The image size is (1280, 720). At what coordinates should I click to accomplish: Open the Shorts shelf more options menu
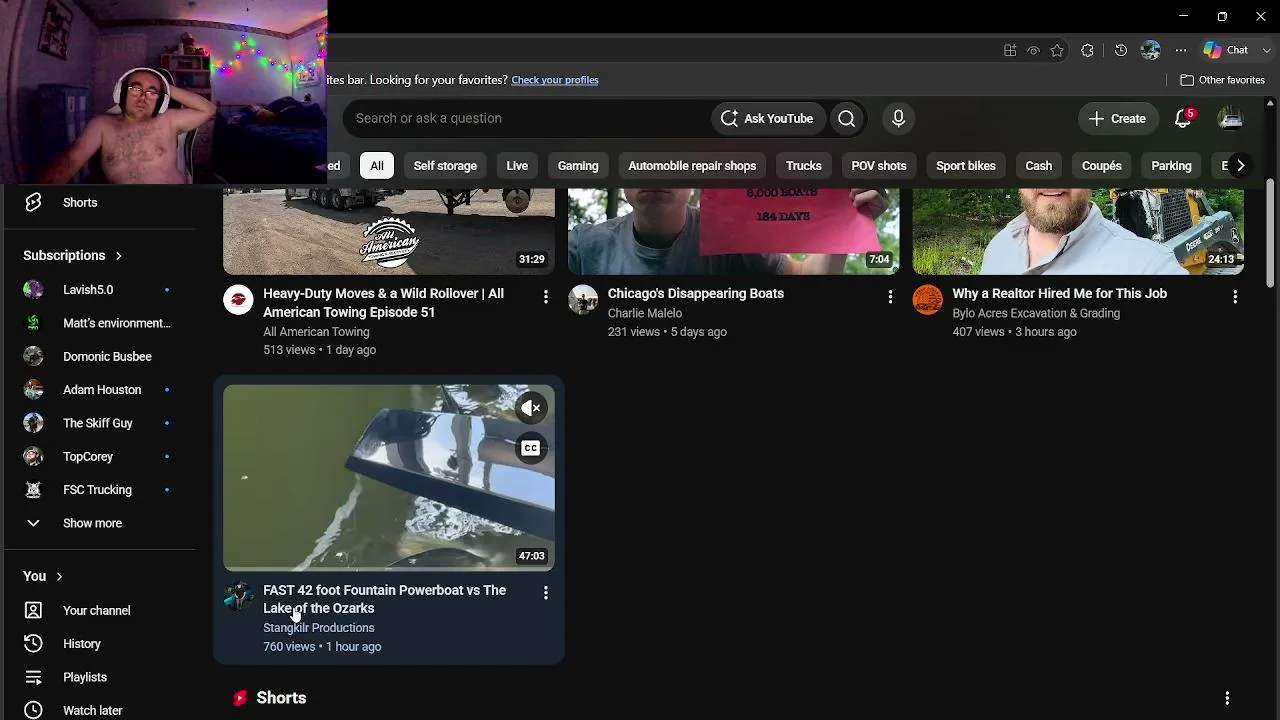tap(1227, 698)
